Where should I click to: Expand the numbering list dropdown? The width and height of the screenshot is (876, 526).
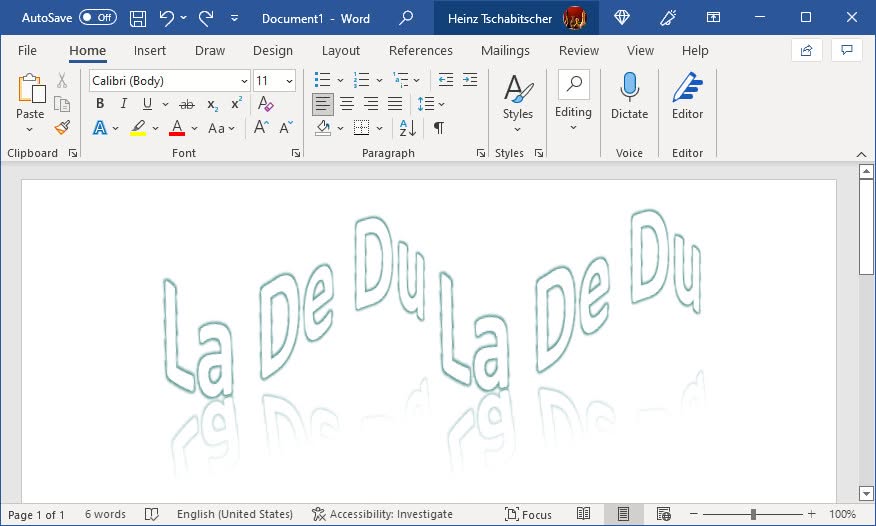[379, 80]
